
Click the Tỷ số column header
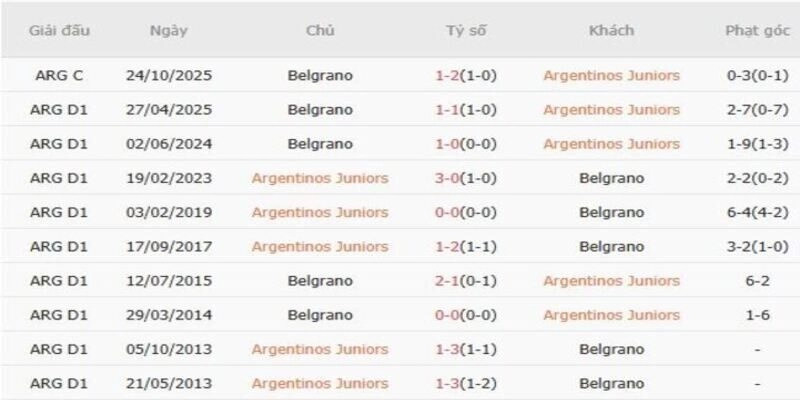coord(466,30)
